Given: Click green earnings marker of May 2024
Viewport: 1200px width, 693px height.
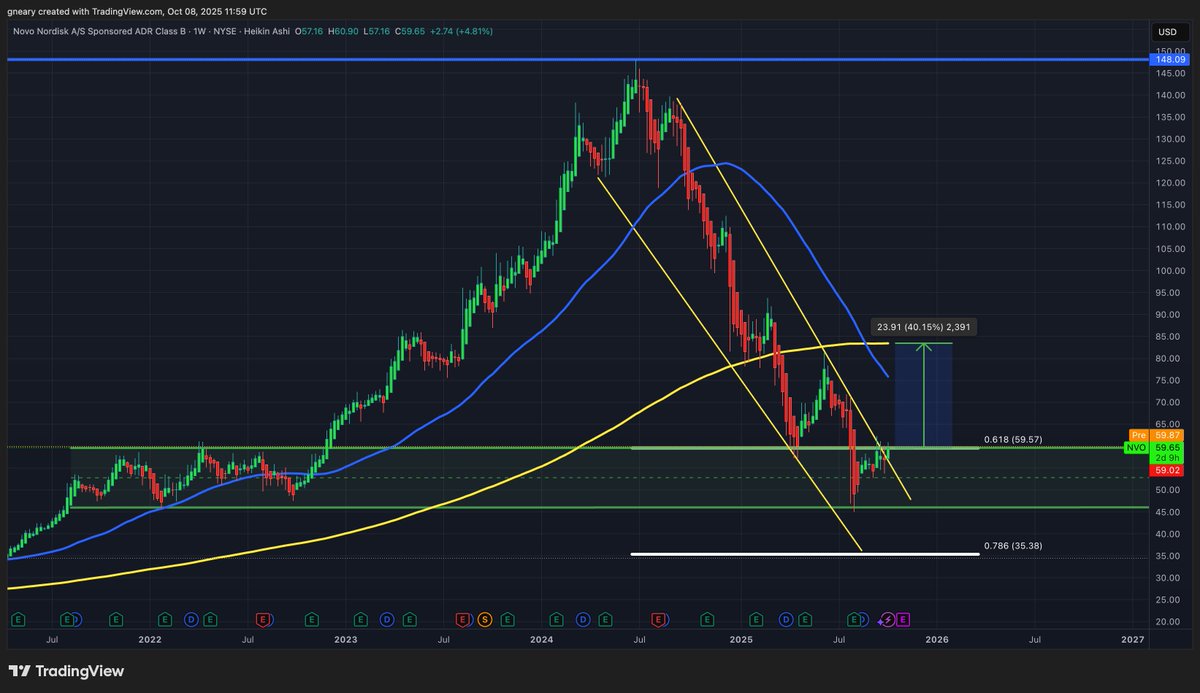Looking at the screenshot, I should [x=605, y=620].
